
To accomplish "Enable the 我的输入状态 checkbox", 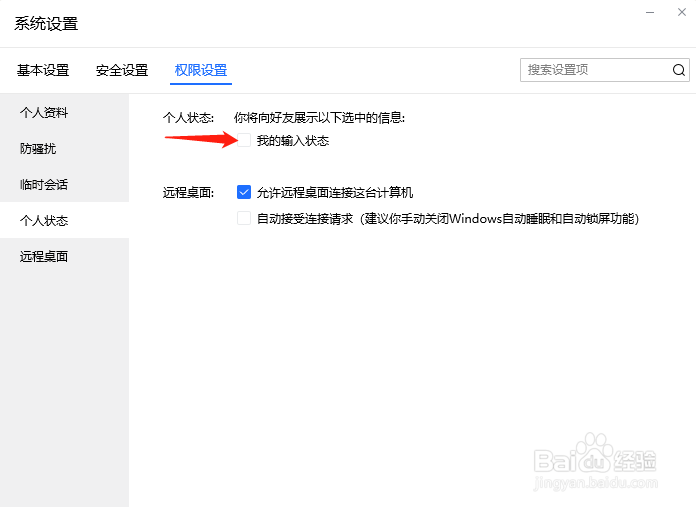I will click(x=244, y=140).
